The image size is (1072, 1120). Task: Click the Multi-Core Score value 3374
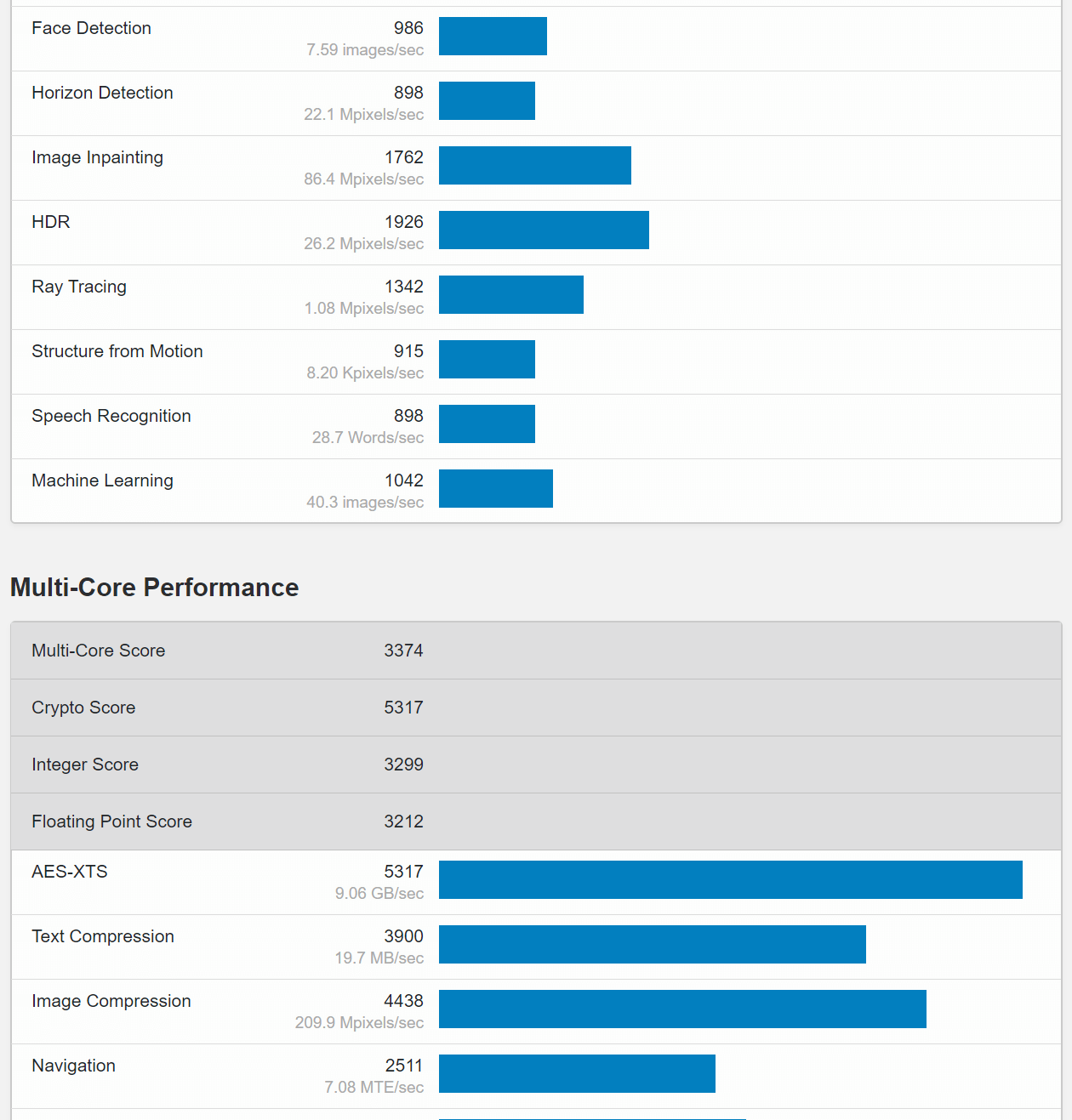tap(403, 651)
